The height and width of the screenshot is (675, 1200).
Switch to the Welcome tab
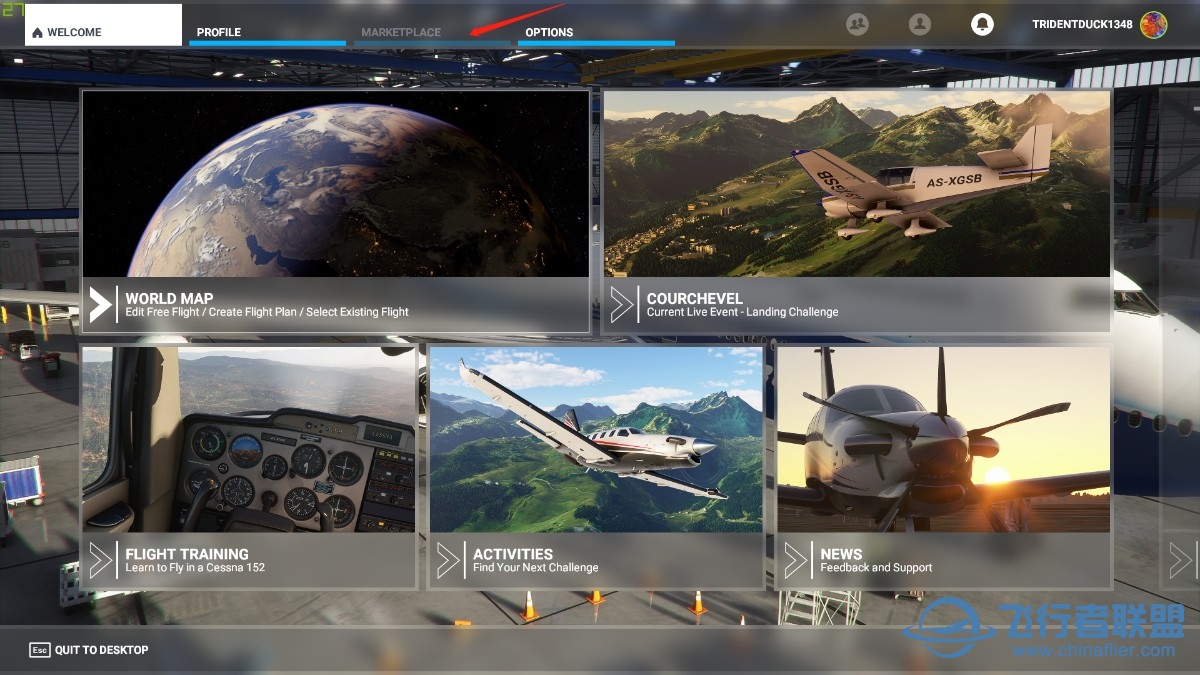point(103,25)
